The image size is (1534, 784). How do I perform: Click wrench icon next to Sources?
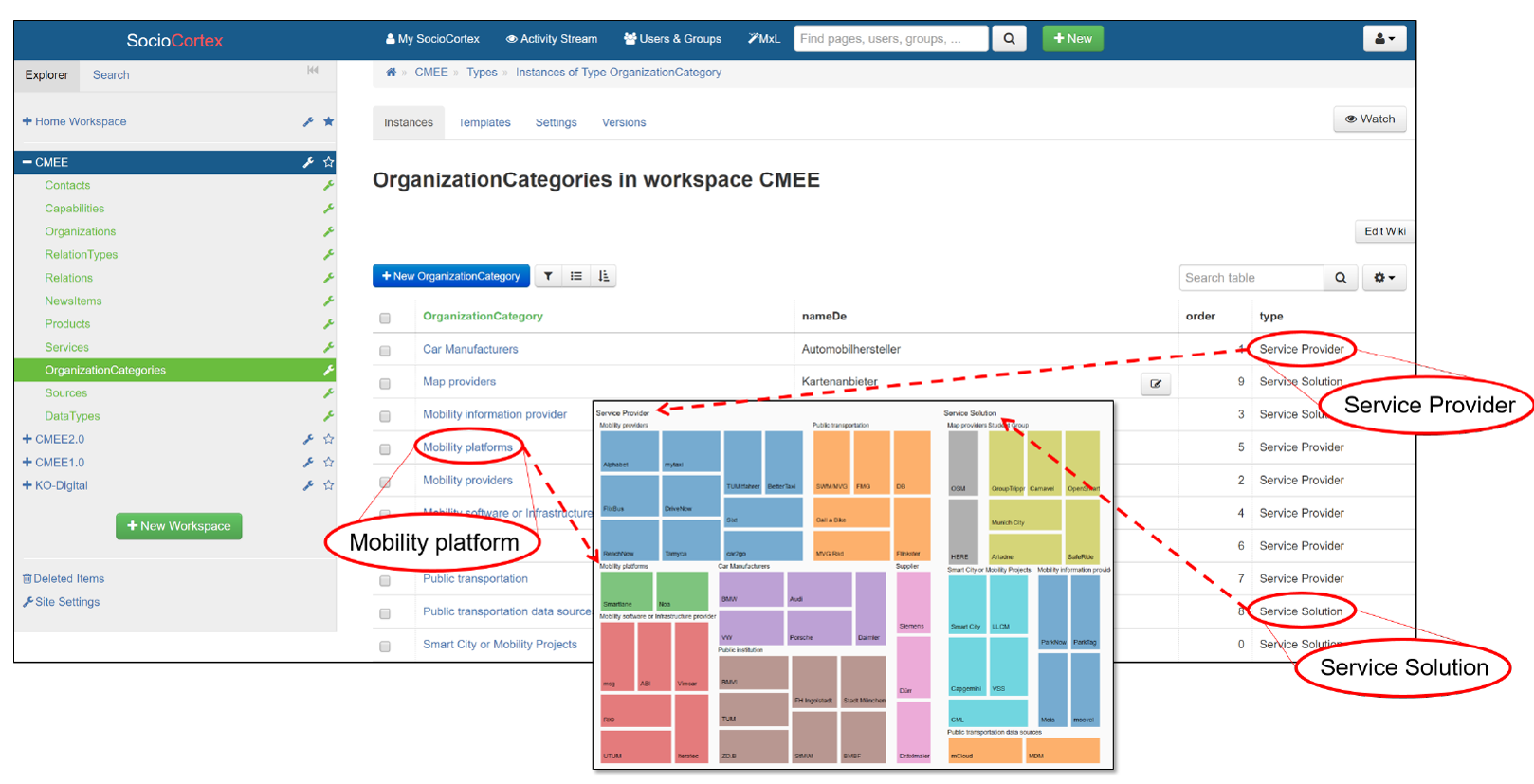pyautogui.click(x=328, y=392)
